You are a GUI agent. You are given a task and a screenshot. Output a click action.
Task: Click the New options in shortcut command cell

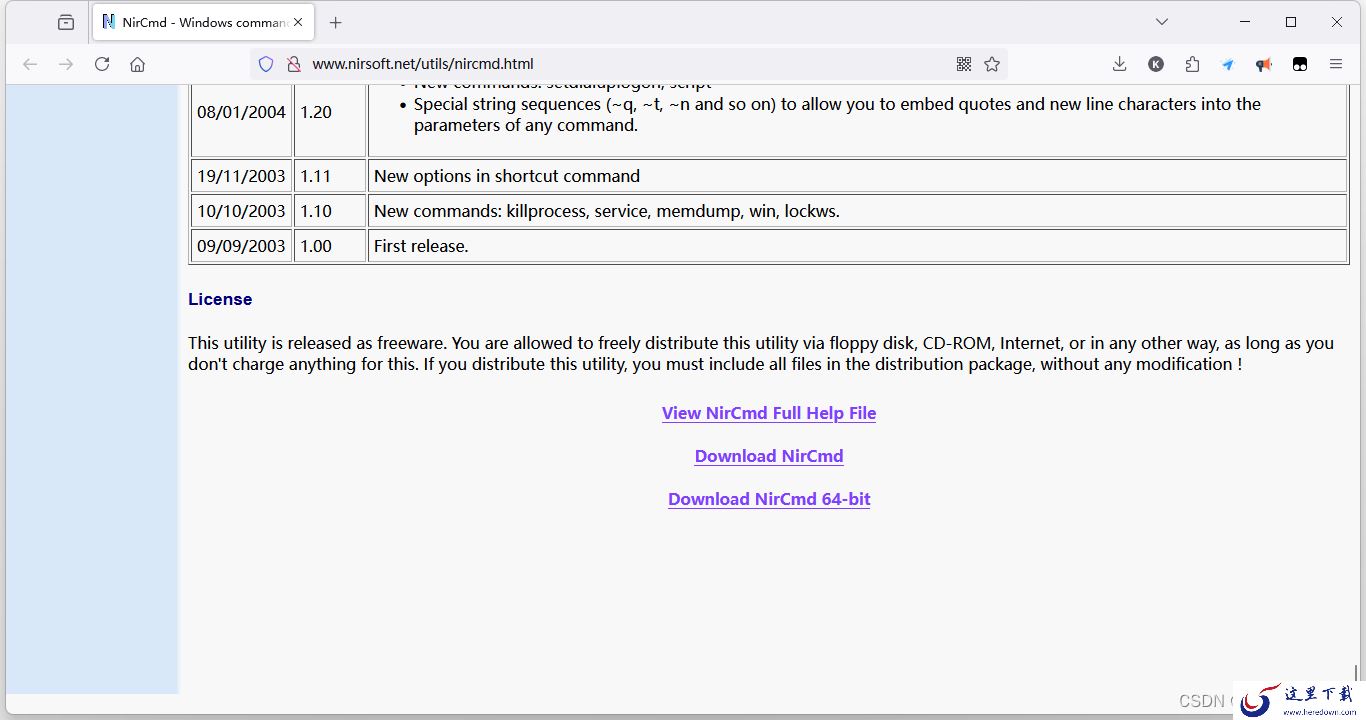click(x=857, y=176)
